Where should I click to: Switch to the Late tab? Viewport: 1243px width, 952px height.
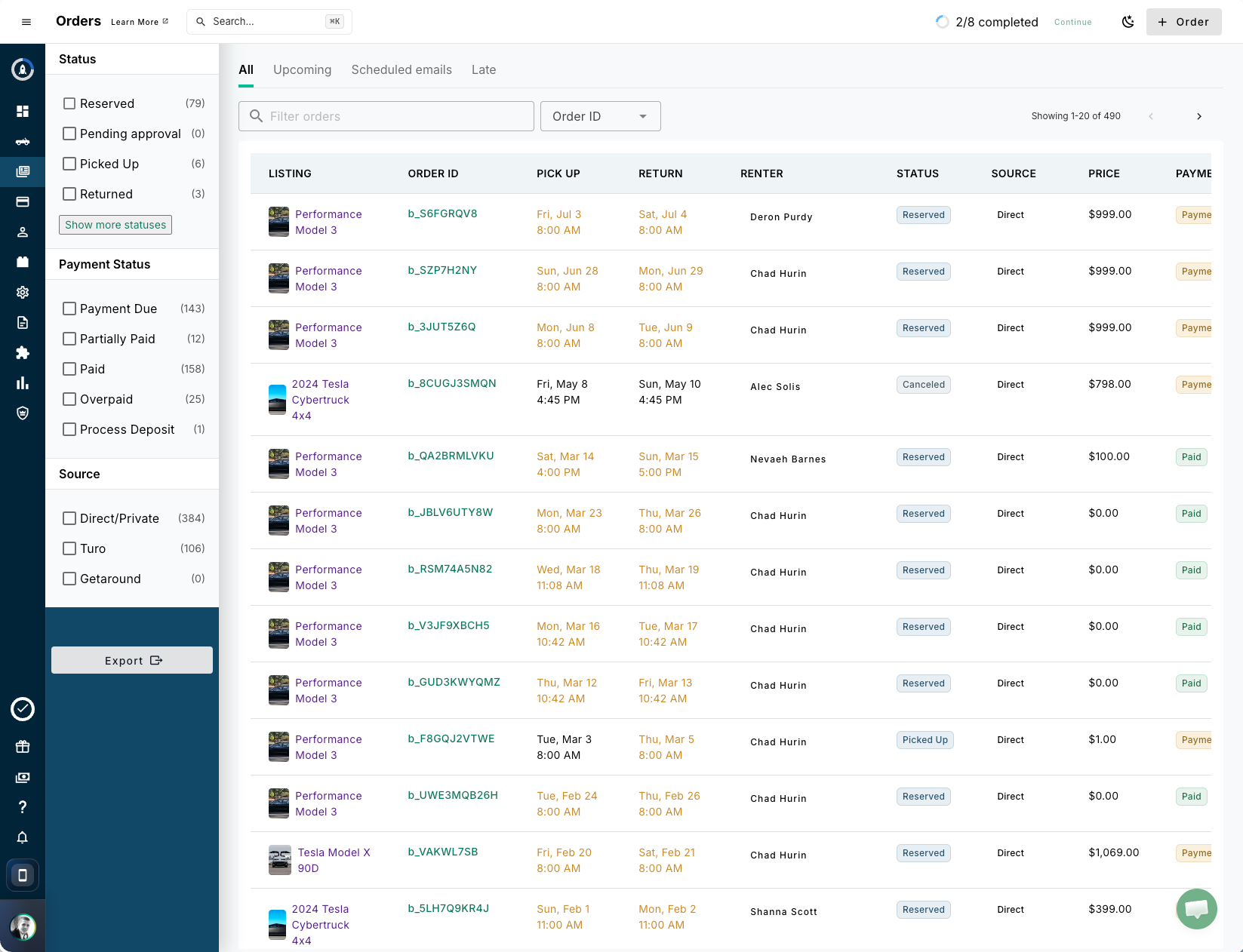coord(484,69)
